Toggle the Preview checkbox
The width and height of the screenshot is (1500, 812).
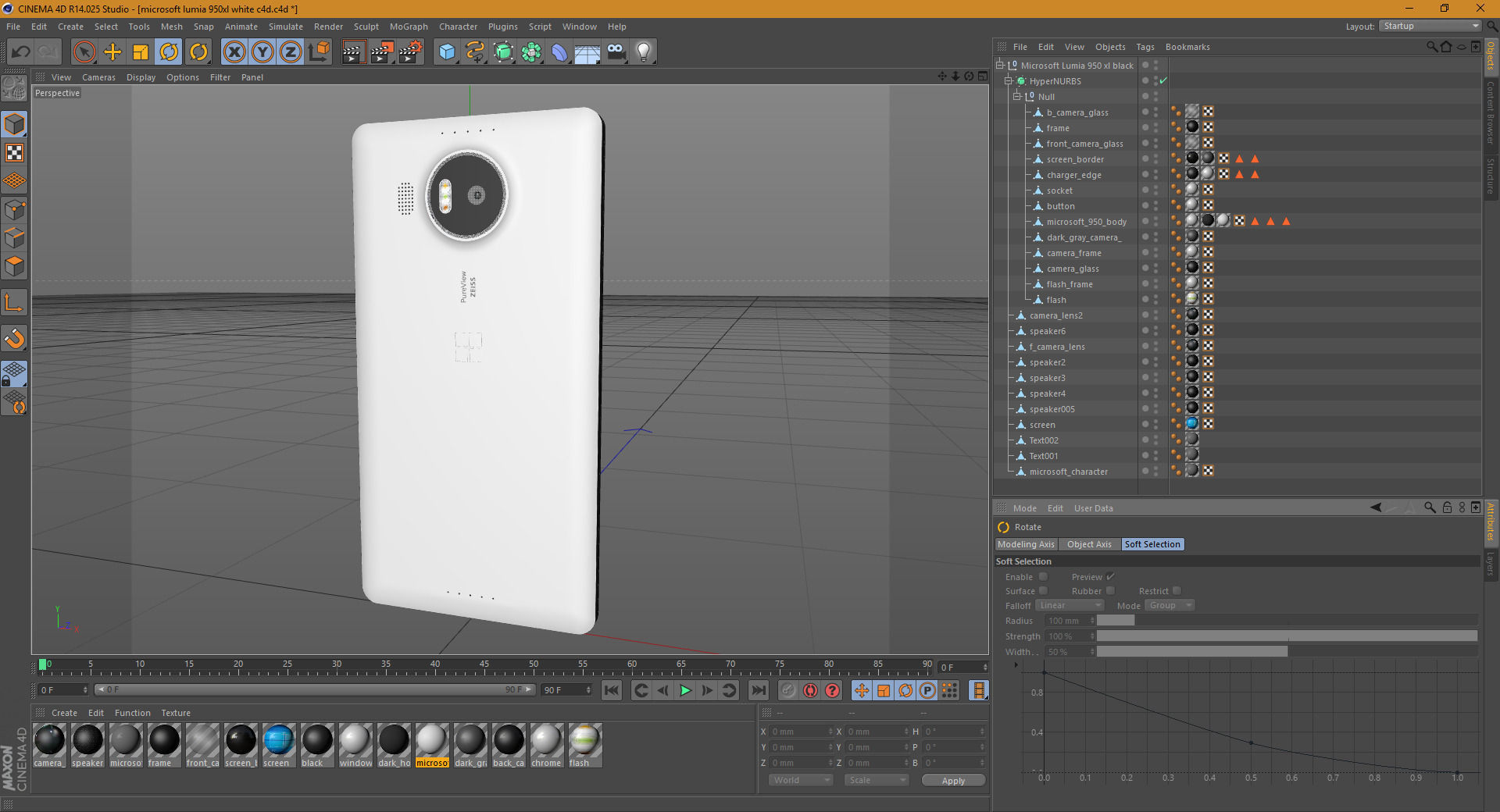[1111, 577]
